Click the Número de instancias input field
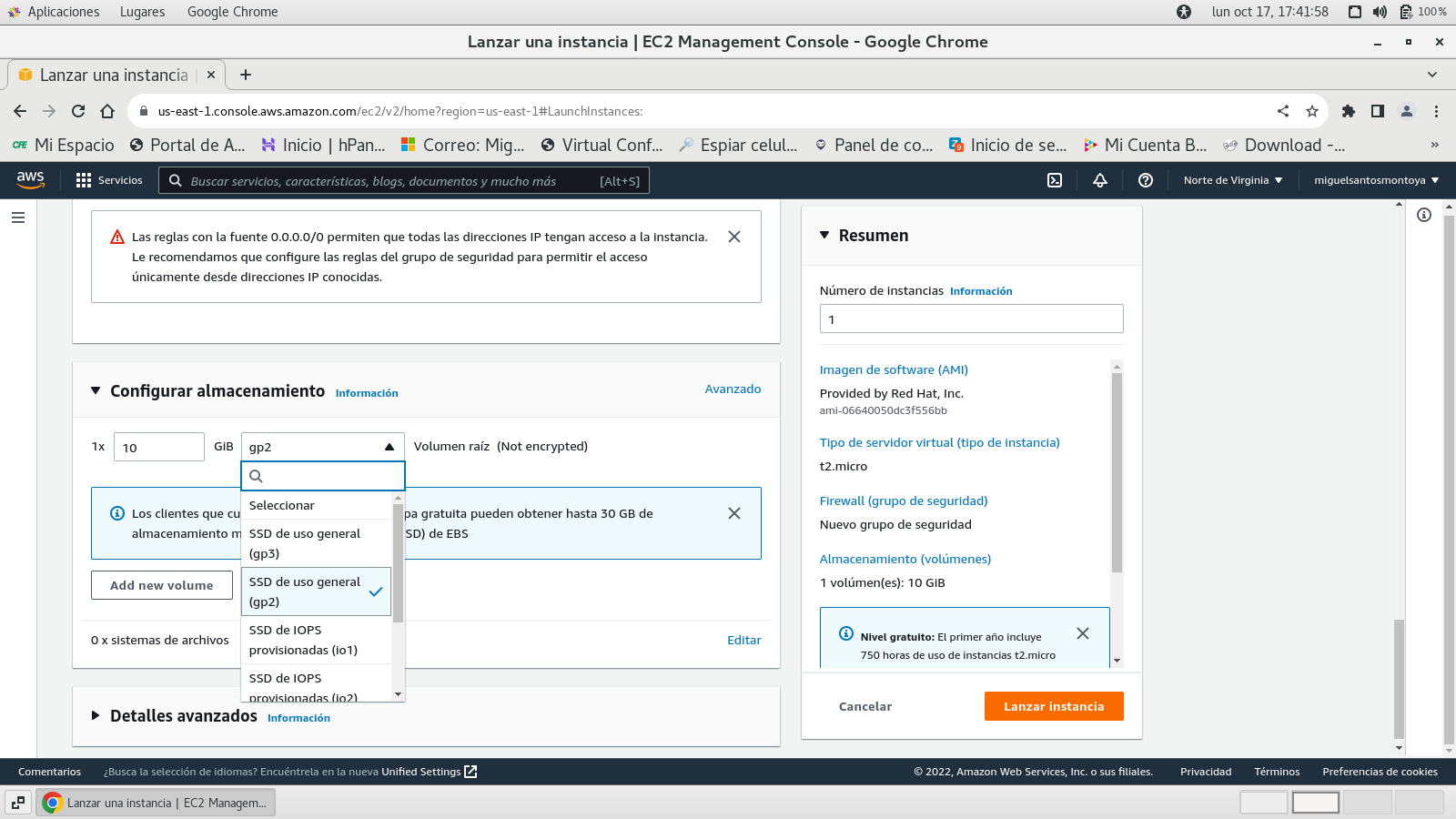The width and height of the screenshot is (1456, 819). pos(970,319)
